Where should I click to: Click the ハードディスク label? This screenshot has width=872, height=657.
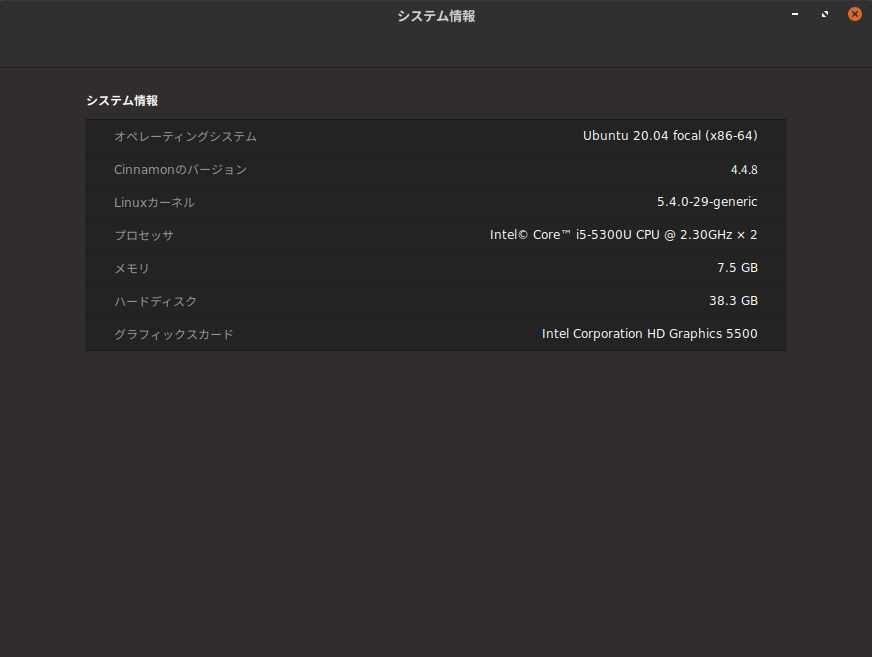[155, 302]
